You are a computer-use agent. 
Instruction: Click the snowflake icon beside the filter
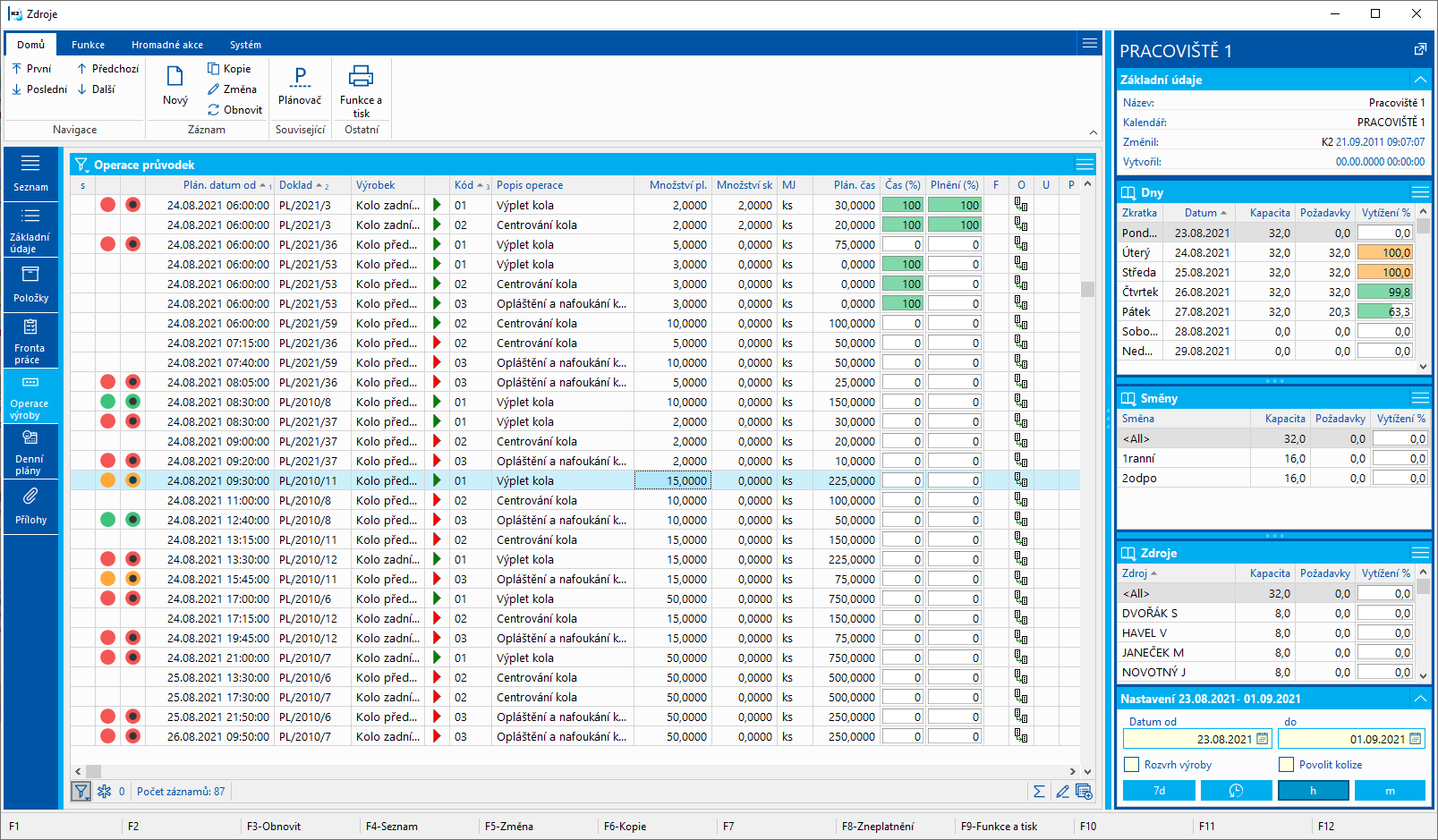point(104,791)
